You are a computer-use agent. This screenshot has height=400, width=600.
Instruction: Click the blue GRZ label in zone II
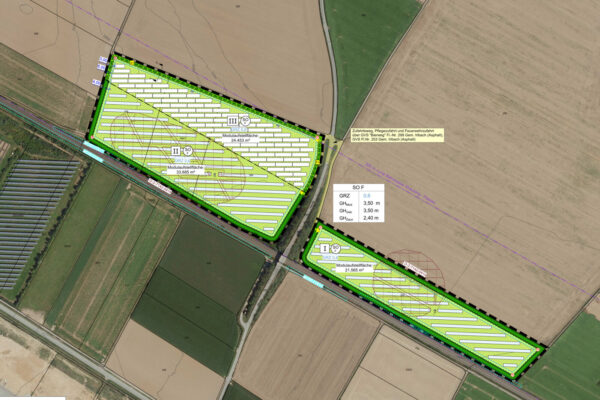(180, 160)
